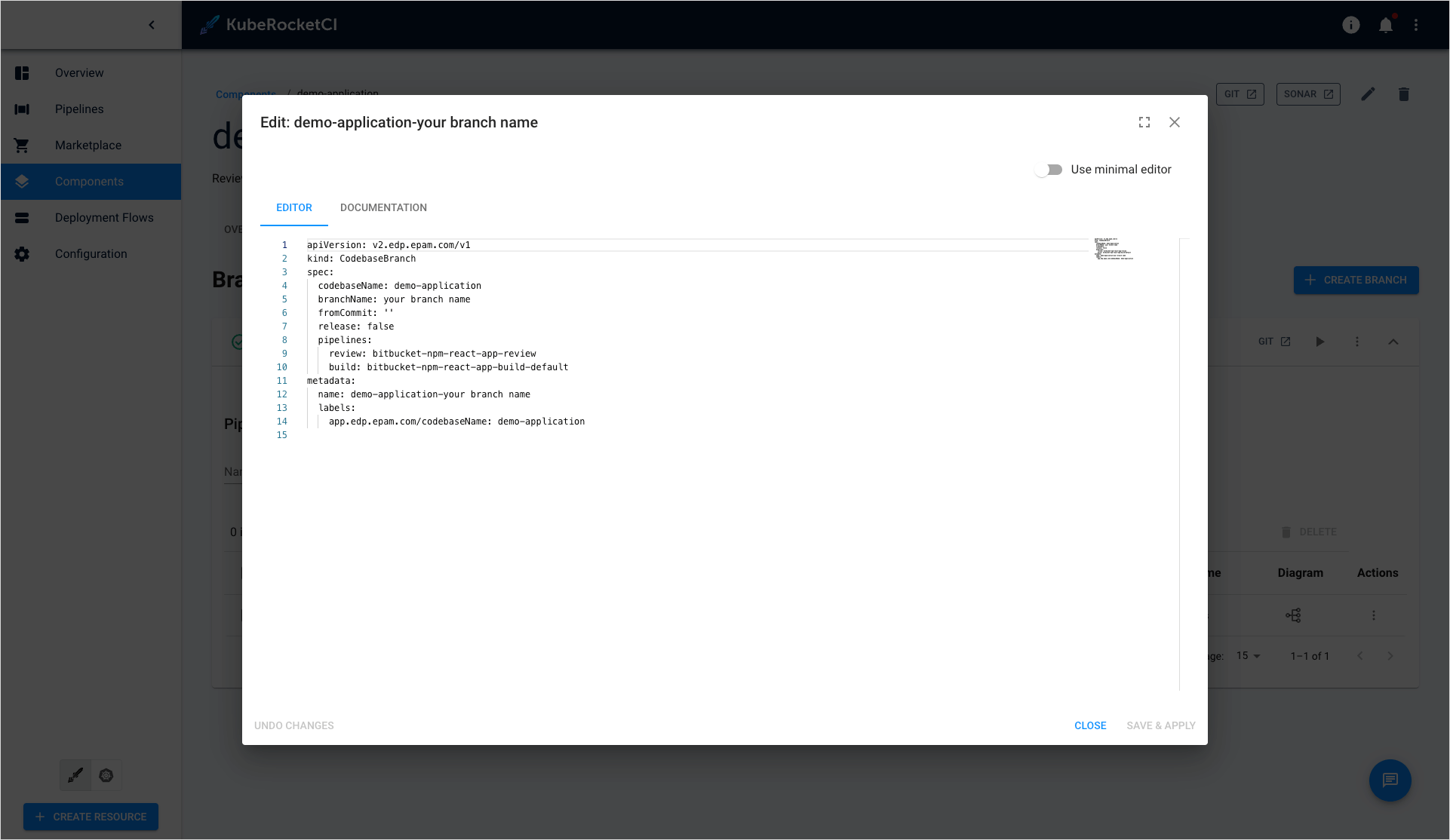Screen dimensions: 1450x840
Task: Switch to the Documentation tab
Action: point(383,207)
